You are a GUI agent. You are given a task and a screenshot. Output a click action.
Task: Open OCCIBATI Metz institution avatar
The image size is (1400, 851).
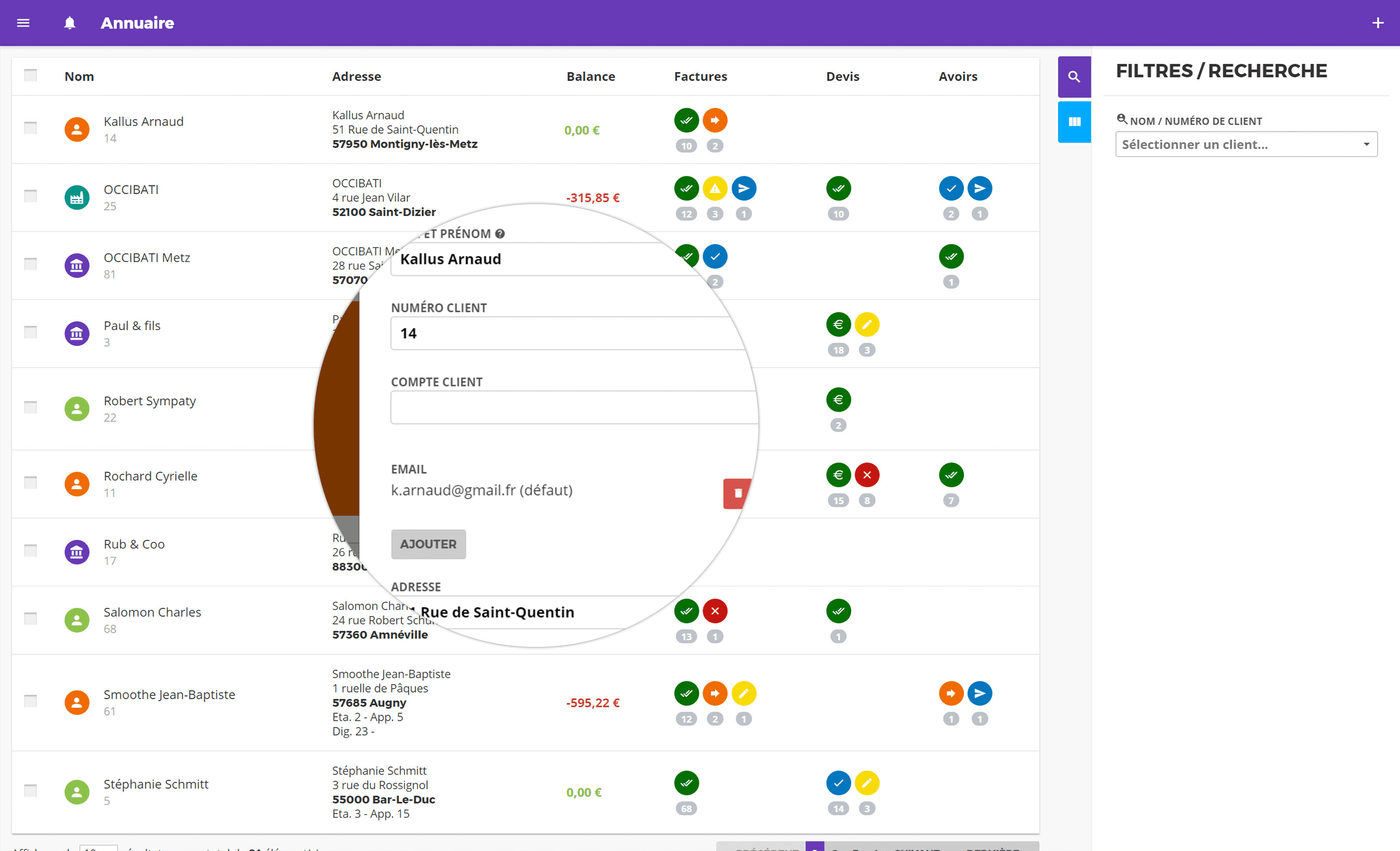77,266
